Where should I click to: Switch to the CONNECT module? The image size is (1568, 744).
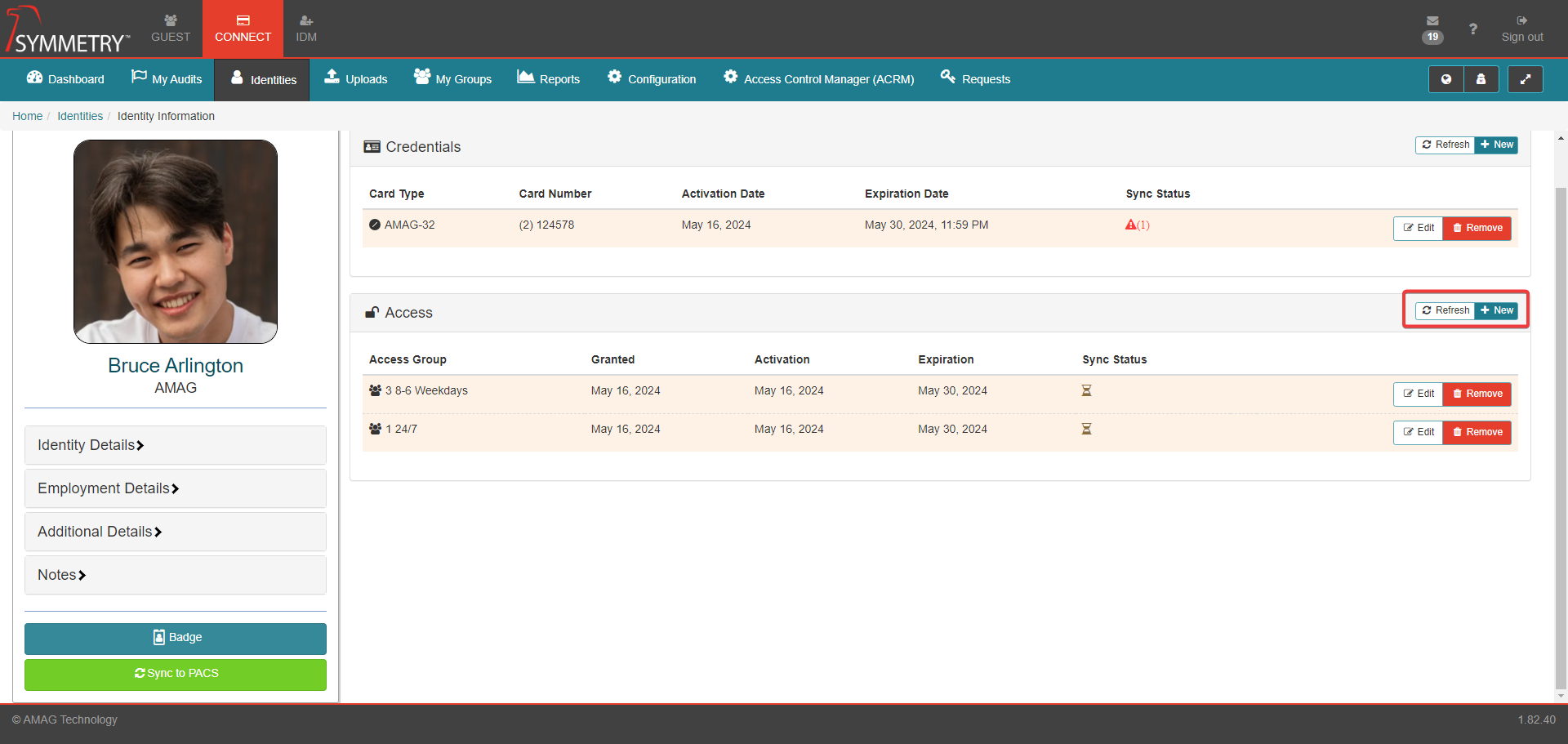coord(243,29)
